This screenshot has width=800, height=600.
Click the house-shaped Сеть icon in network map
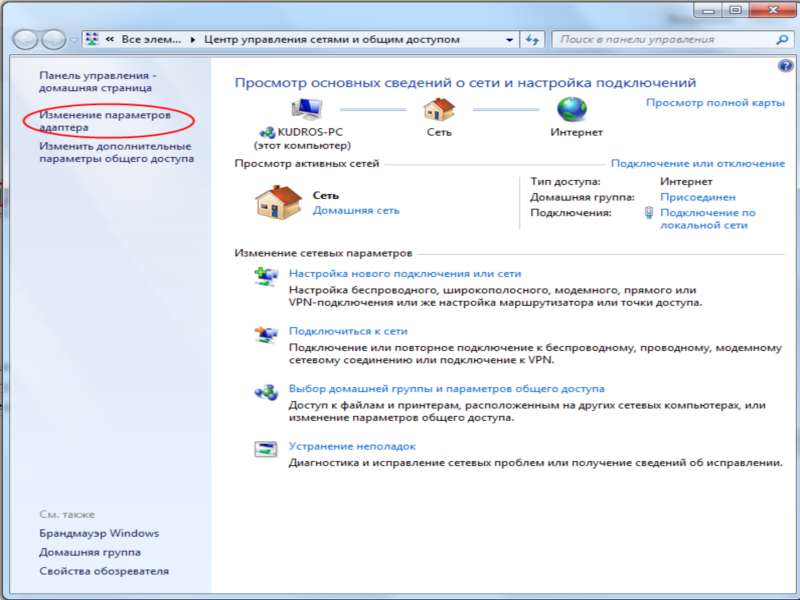438,108
